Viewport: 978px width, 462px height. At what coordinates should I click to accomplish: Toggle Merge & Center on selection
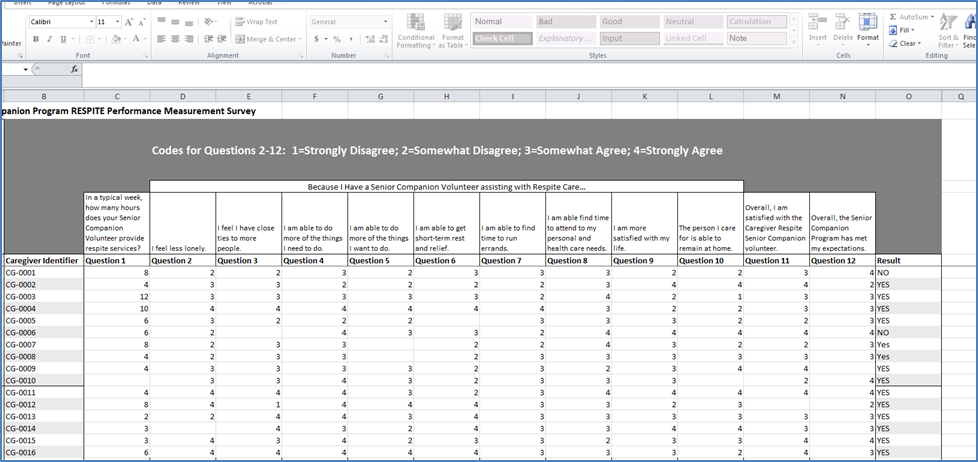[266, 39]
